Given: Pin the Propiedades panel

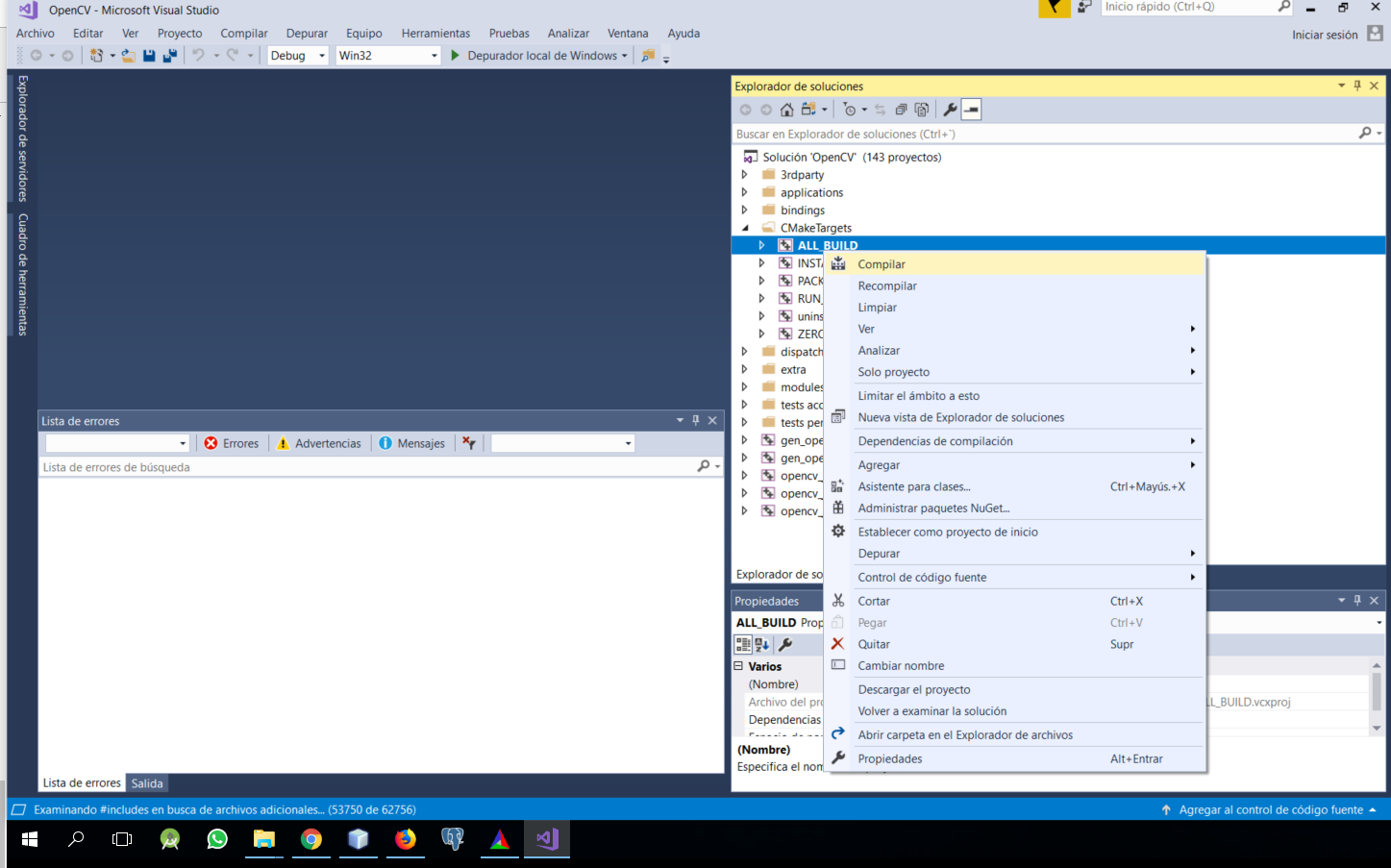Looking at the screenshot, I should coord(1357,601).
